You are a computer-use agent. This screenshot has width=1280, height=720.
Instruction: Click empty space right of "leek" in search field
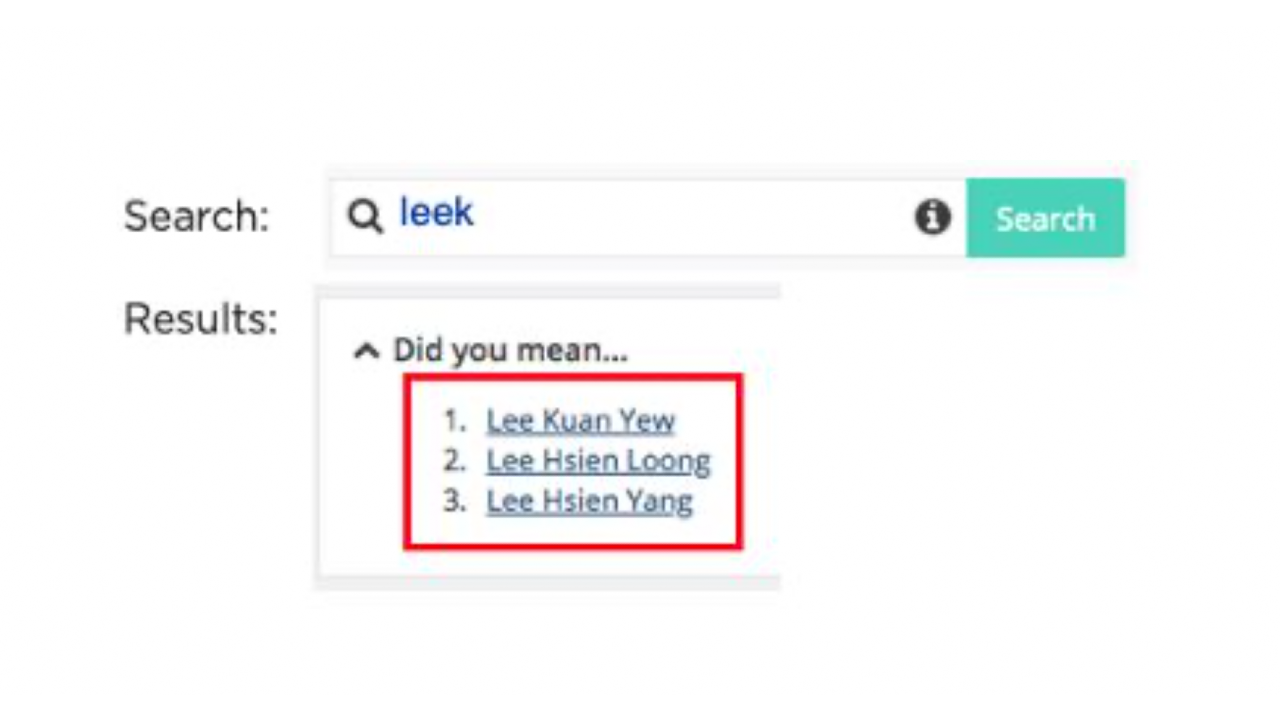[690, 218]
